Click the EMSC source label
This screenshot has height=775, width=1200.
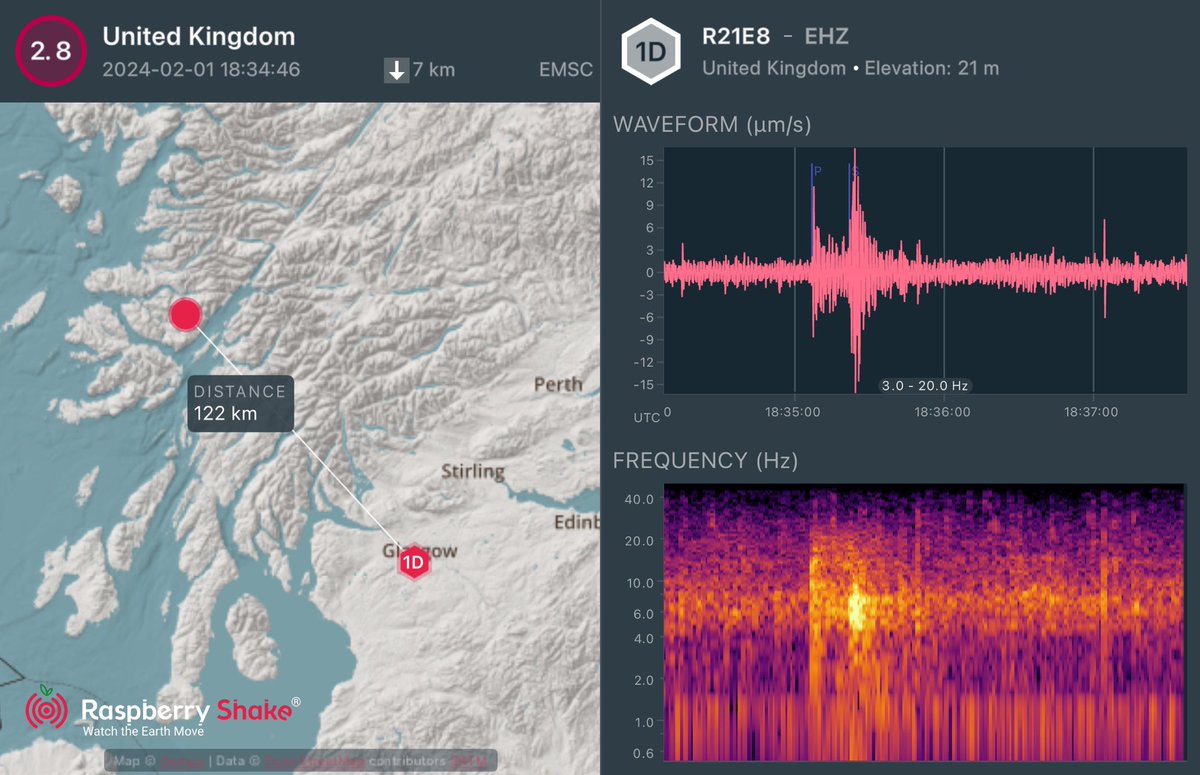tap(566, 70)
